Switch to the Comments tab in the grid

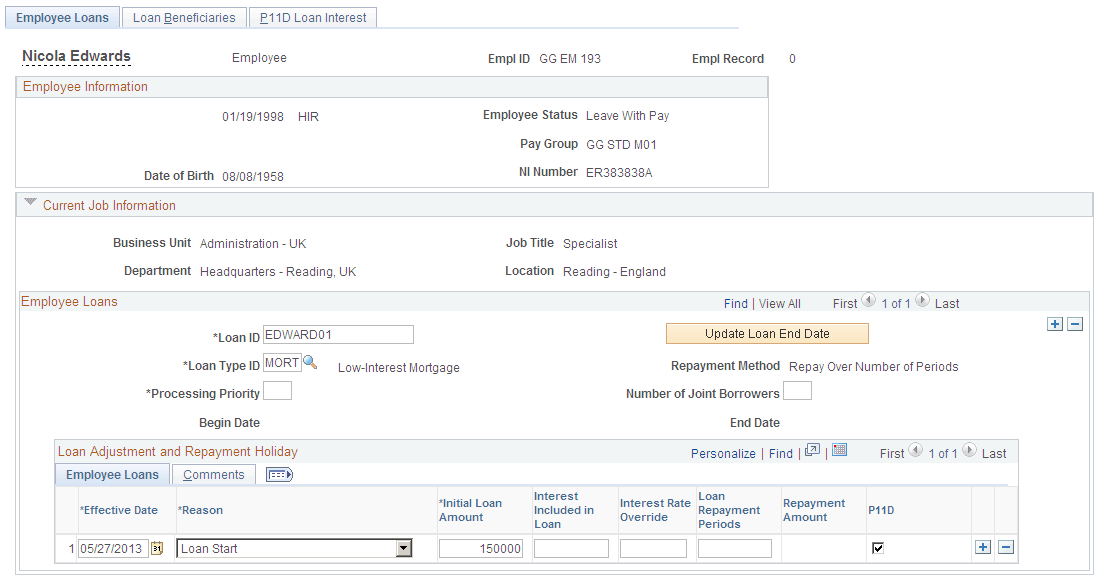pos(213,474)
